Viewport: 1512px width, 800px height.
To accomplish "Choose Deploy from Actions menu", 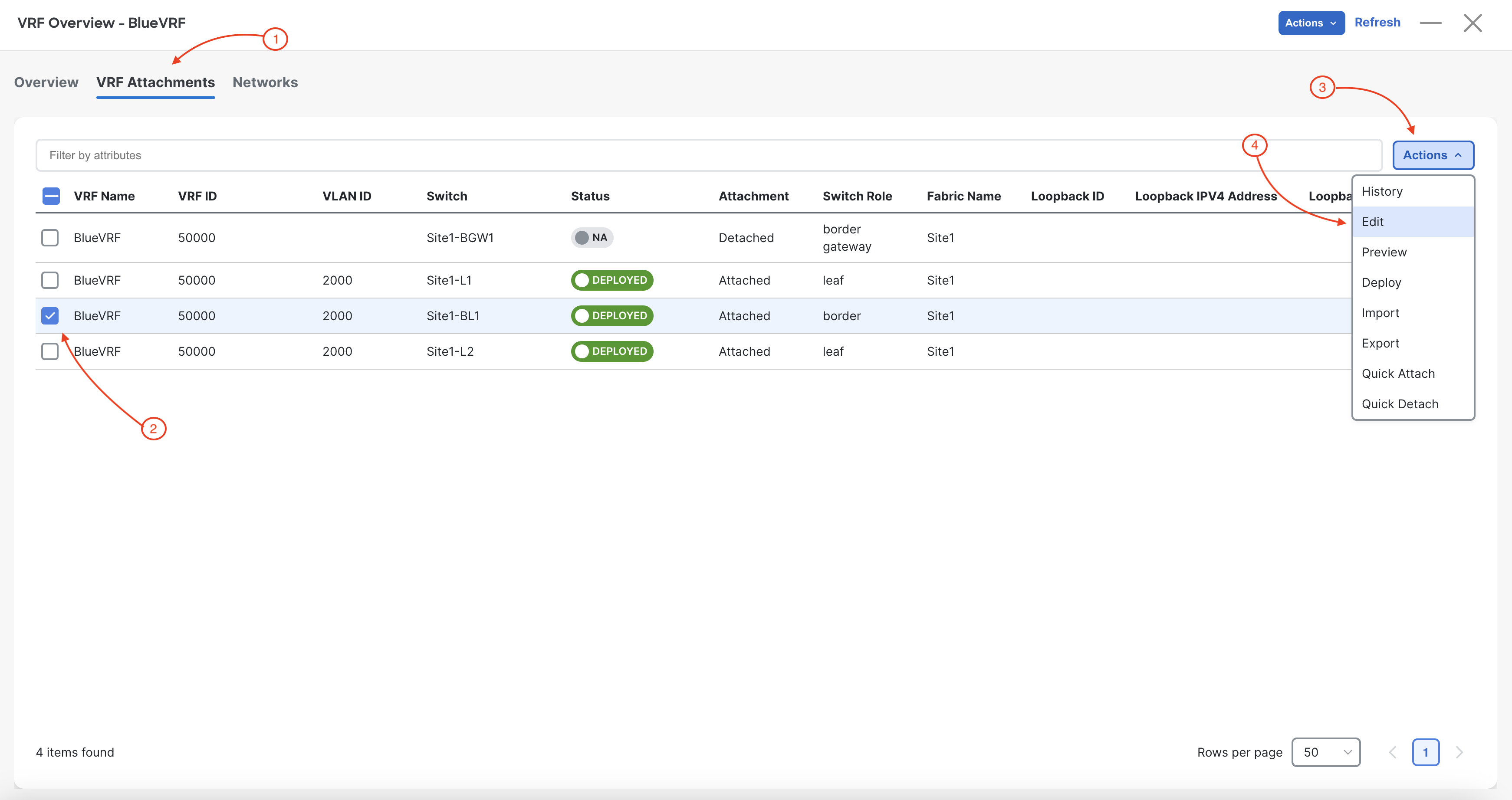I will click(1413, 282).
